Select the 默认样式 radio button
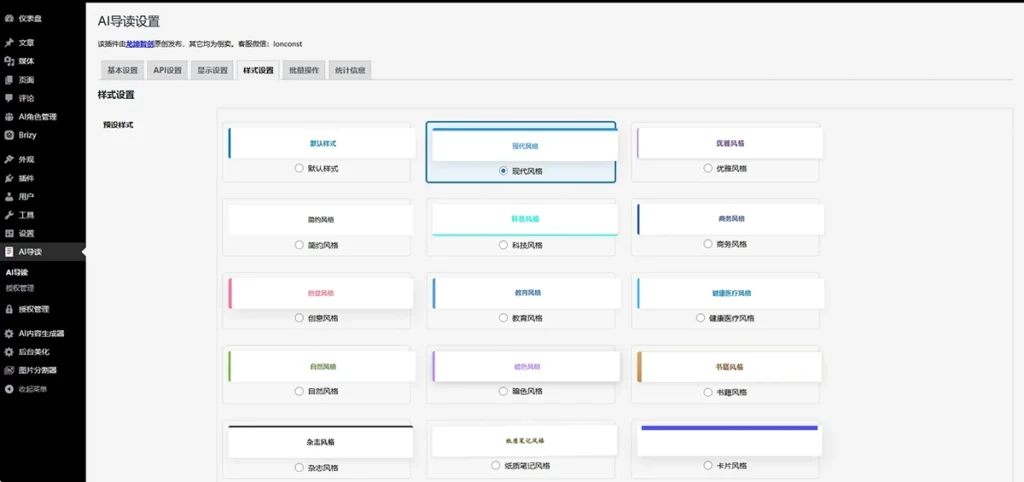This screenshot has width=1024, height=482. click(x=299, y=169)
